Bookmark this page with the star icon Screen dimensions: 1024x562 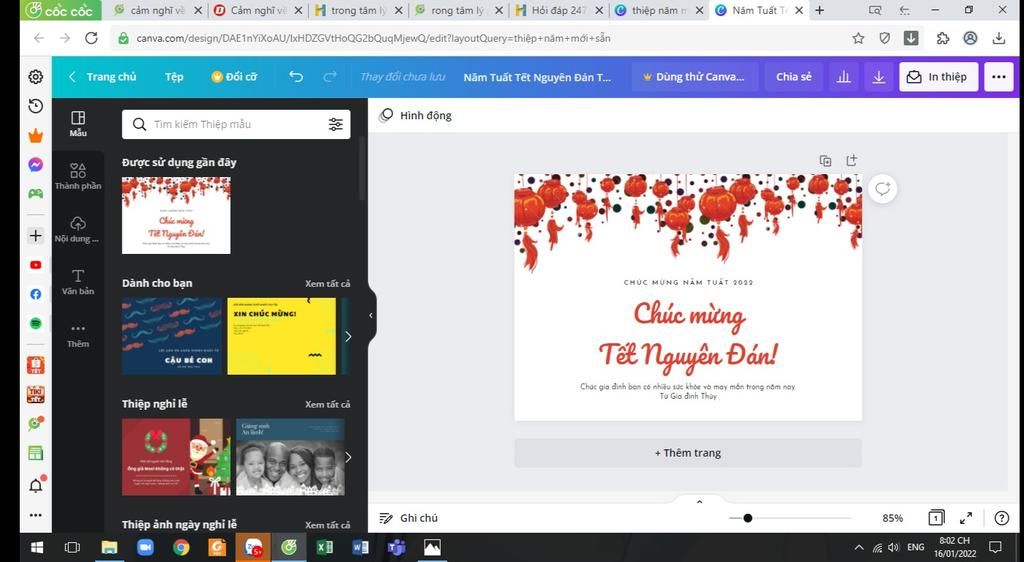click(858, 39)
